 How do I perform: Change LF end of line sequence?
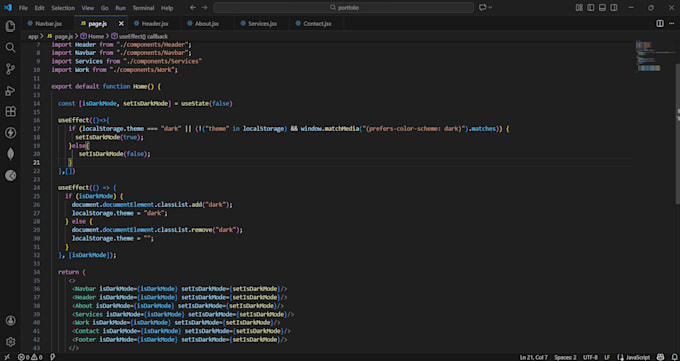coord(607,357)
